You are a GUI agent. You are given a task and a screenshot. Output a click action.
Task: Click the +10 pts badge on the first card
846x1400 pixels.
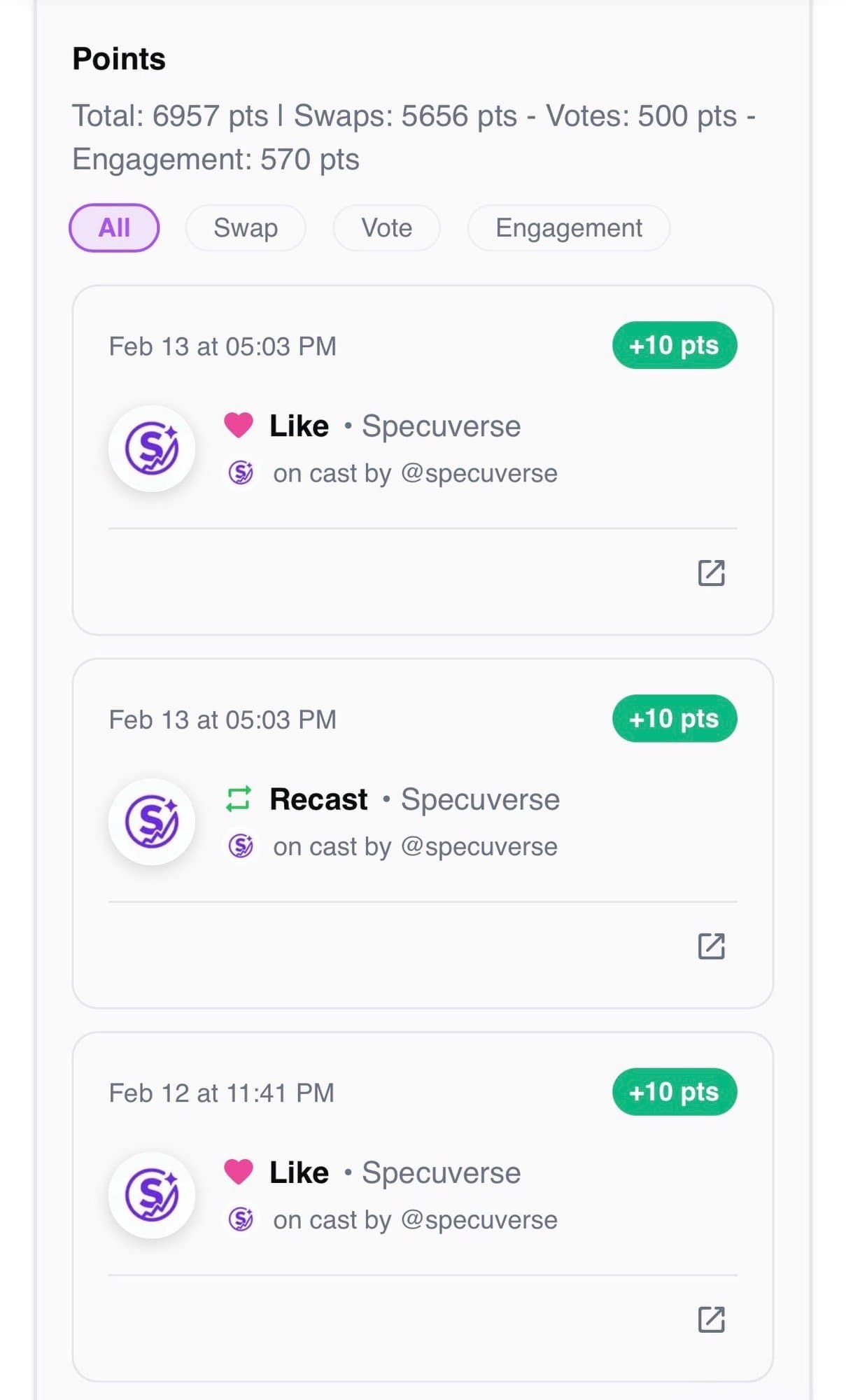pos(674,345)
